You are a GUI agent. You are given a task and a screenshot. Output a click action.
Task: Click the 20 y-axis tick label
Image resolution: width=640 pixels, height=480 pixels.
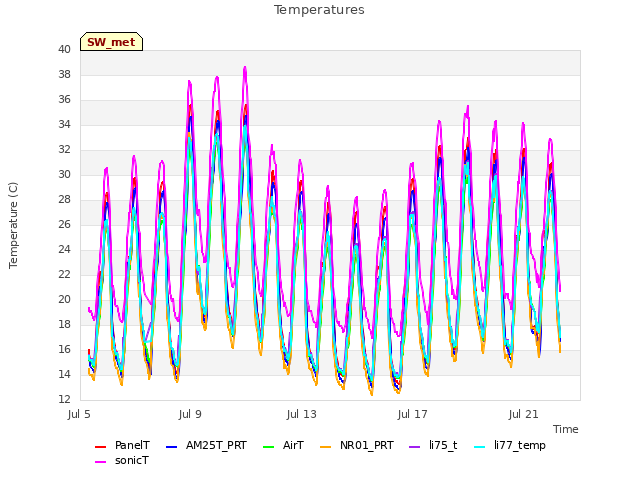(64, 299)
